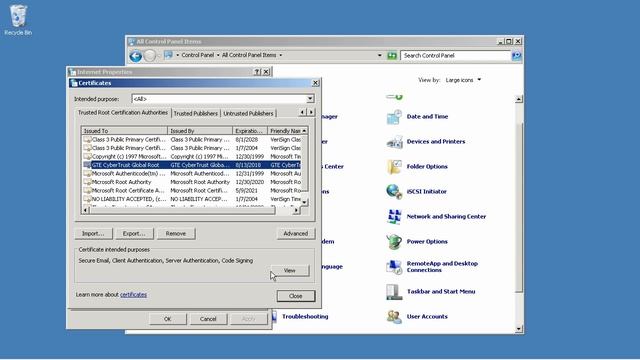The image size is (640, 360).
Task: Click OK in Internet Properties
Action: [x=167, y=319]
